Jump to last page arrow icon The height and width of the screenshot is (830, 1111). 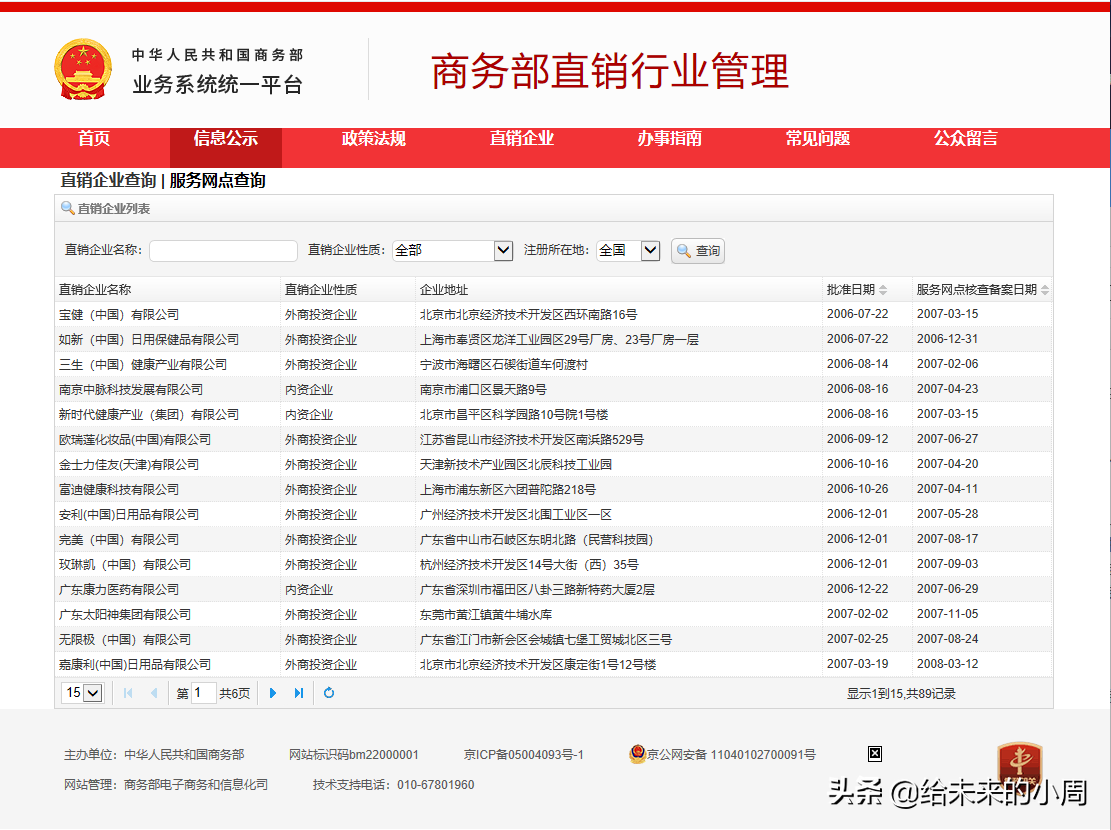299,693
